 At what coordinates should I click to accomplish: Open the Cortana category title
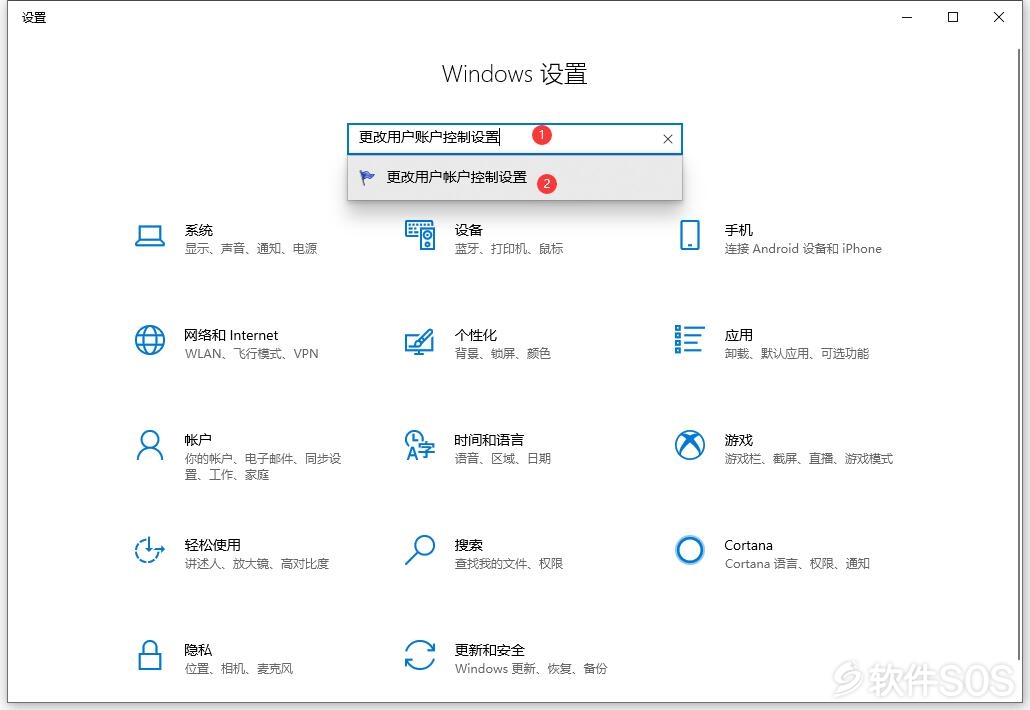[748, 545]
